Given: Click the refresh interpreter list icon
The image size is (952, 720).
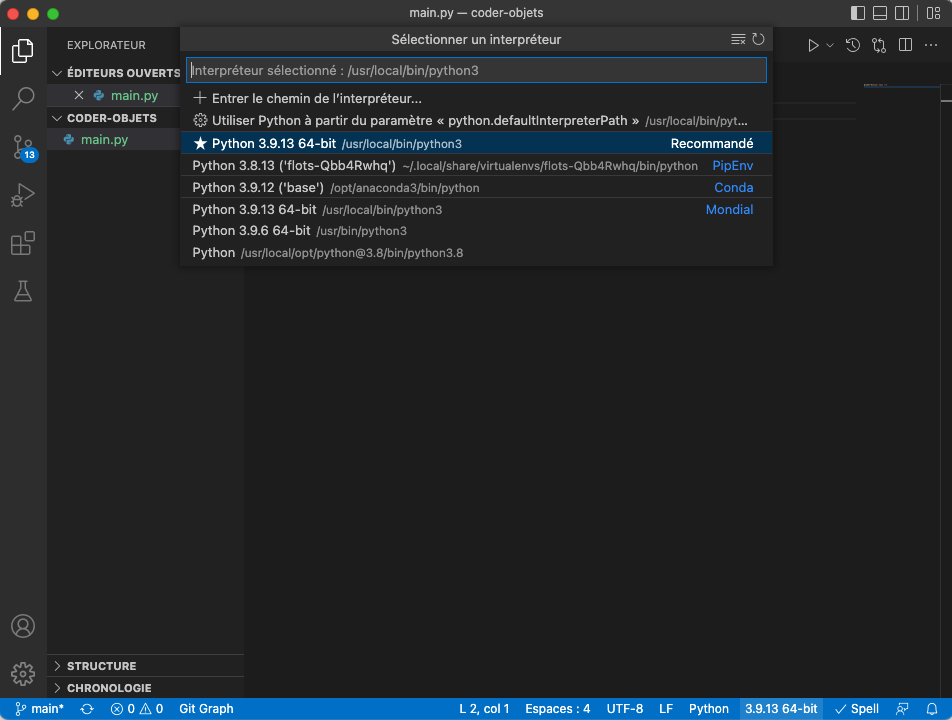Looking at the screenshot, I should tap(758, 40).
